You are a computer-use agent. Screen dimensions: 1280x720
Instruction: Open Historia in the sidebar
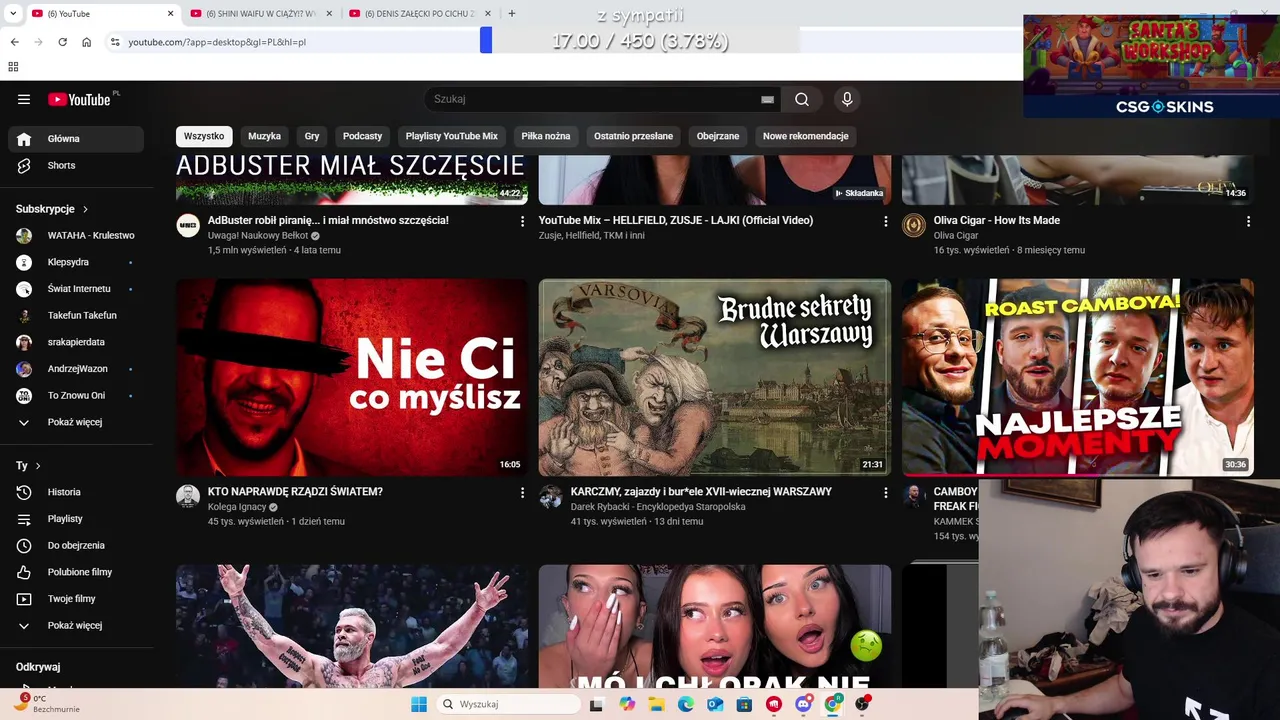(x=76, y=492)
